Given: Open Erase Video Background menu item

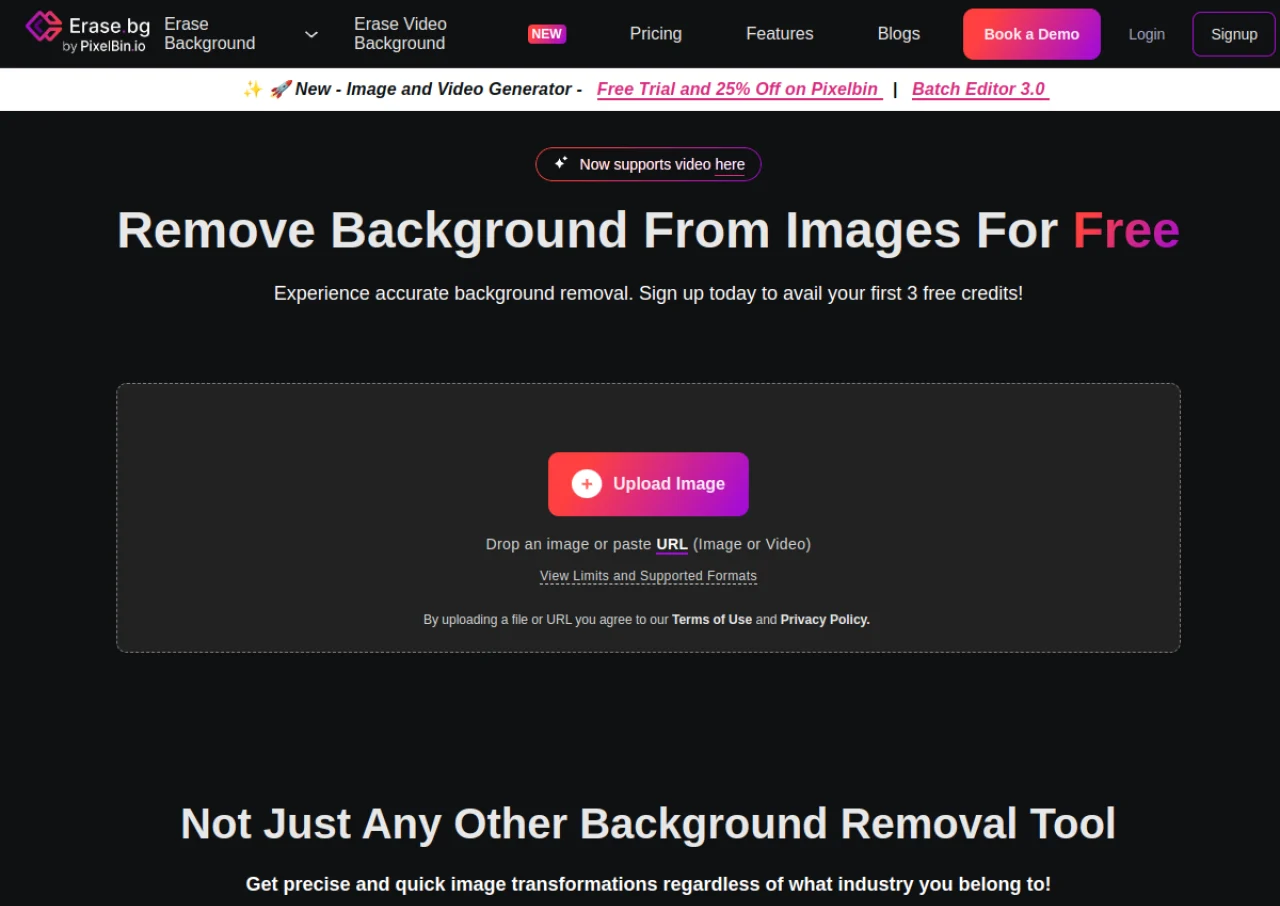Looking at the screenshot, I should tap(400, 34).
